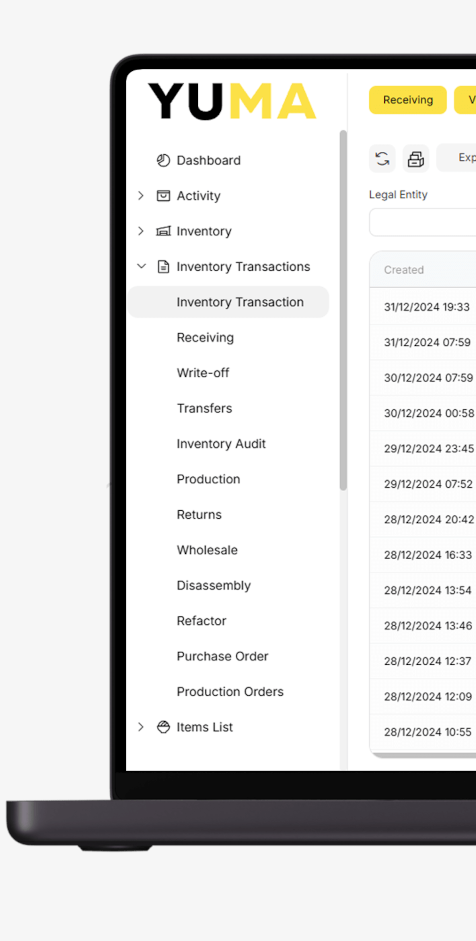Select row created 31/12/2024 07:59

tap(423, 342)
